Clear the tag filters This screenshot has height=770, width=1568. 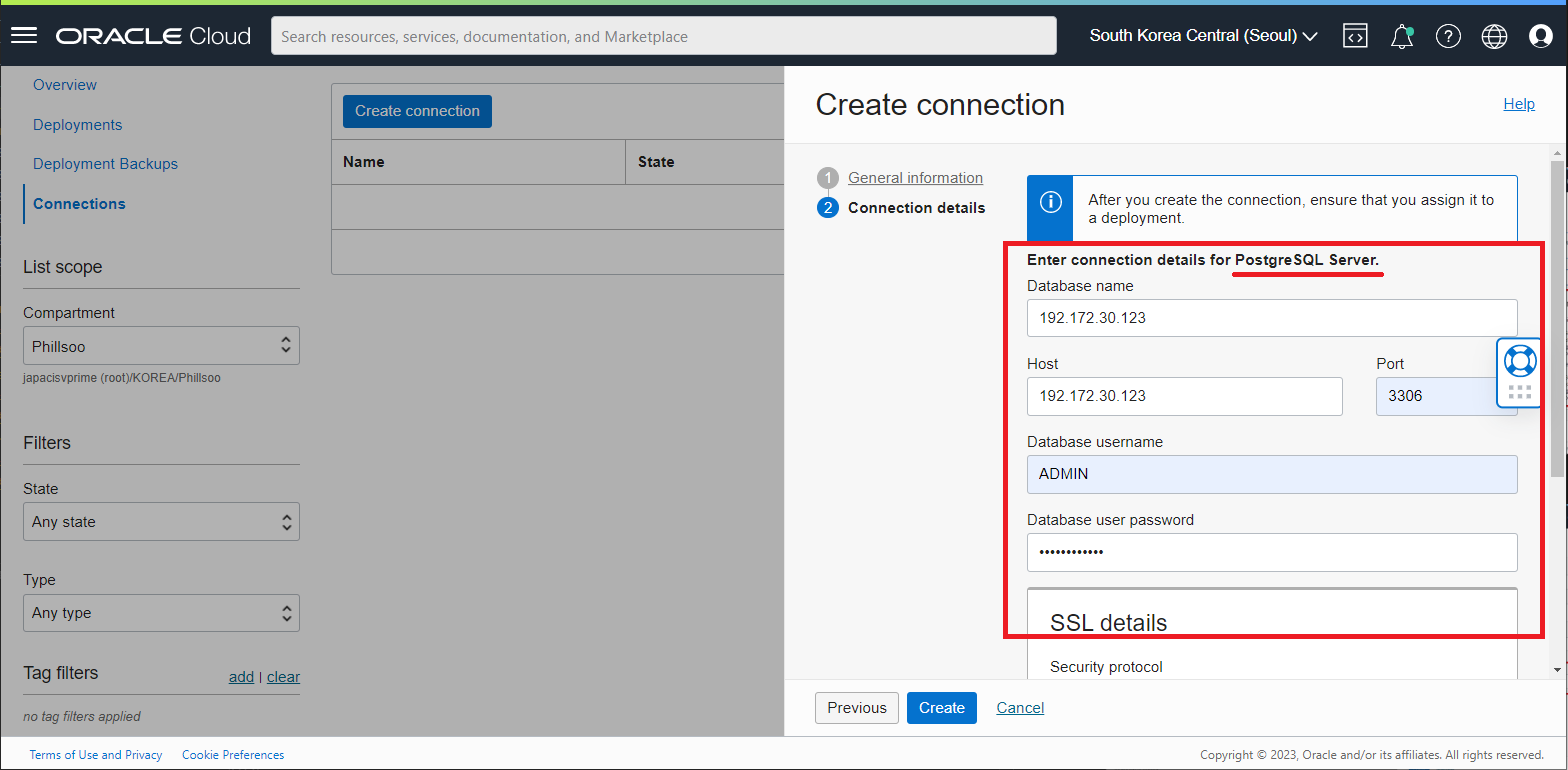tap(283, 677)
